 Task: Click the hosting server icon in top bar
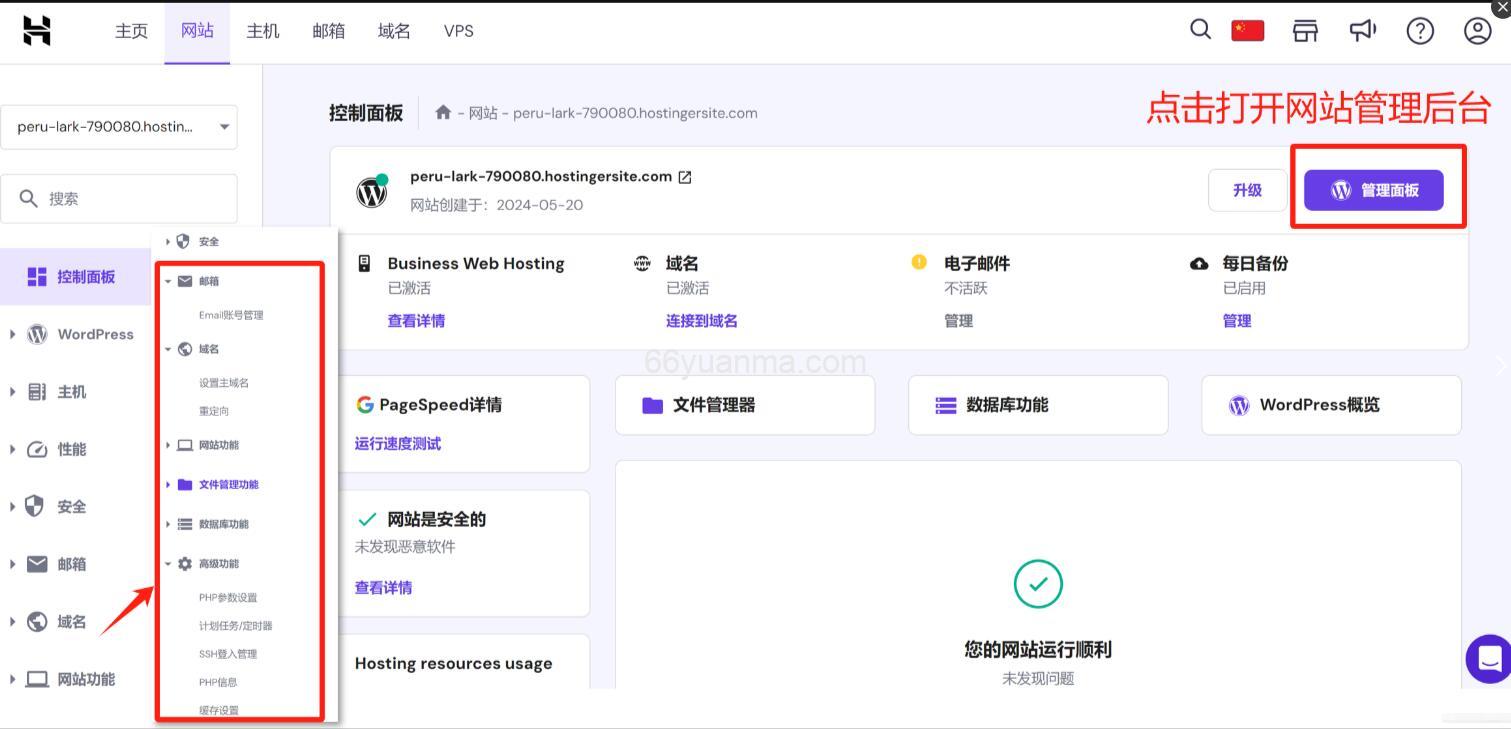tap(1305, 30)
